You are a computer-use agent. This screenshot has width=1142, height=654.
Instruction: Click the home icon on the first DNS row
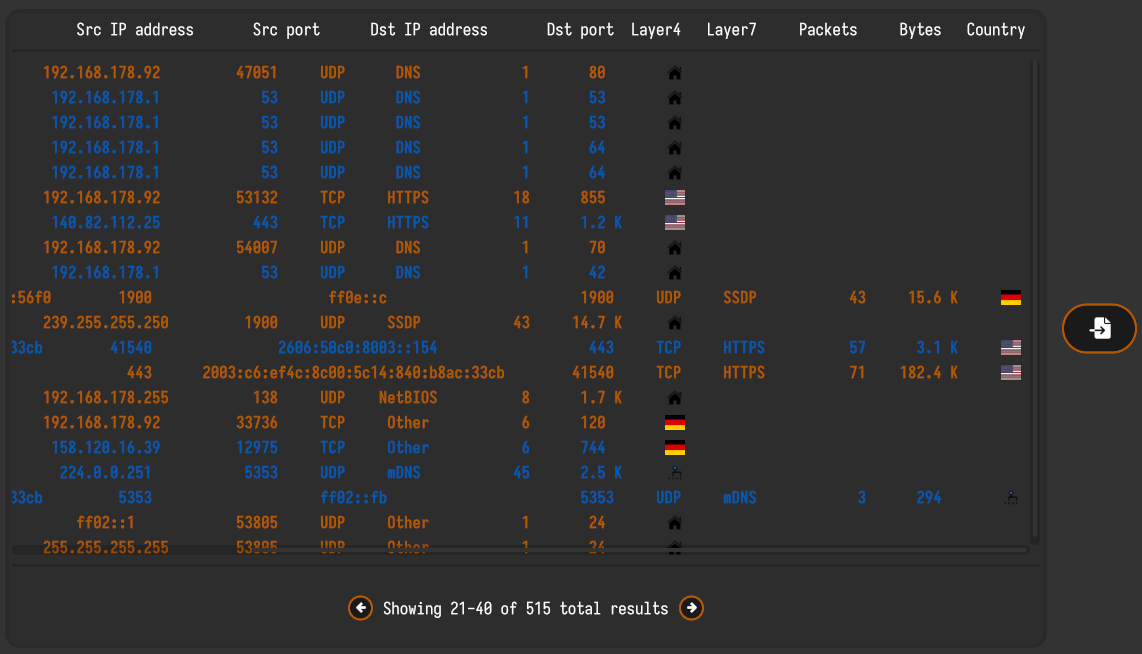pos(675,72)
